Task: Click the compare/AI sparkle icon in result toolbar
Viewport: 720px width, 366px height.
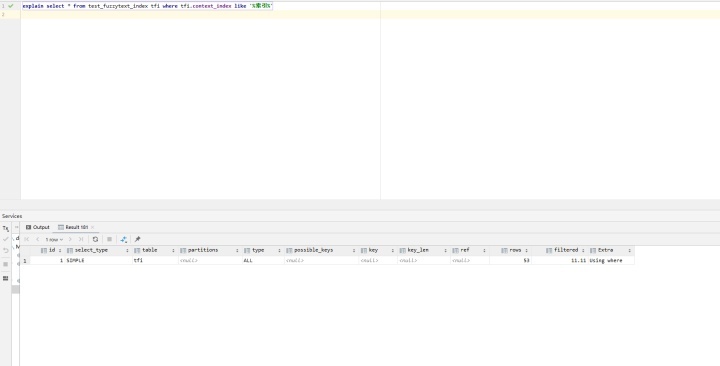Action: pos(124,239)
